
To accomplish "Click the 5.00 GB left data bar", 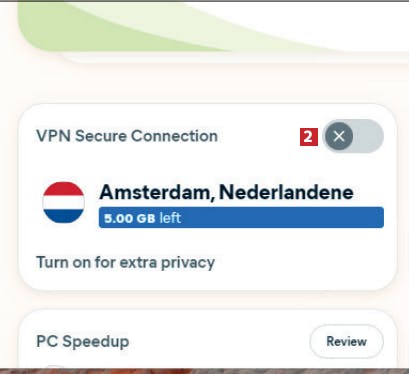I will click(241, 218).
